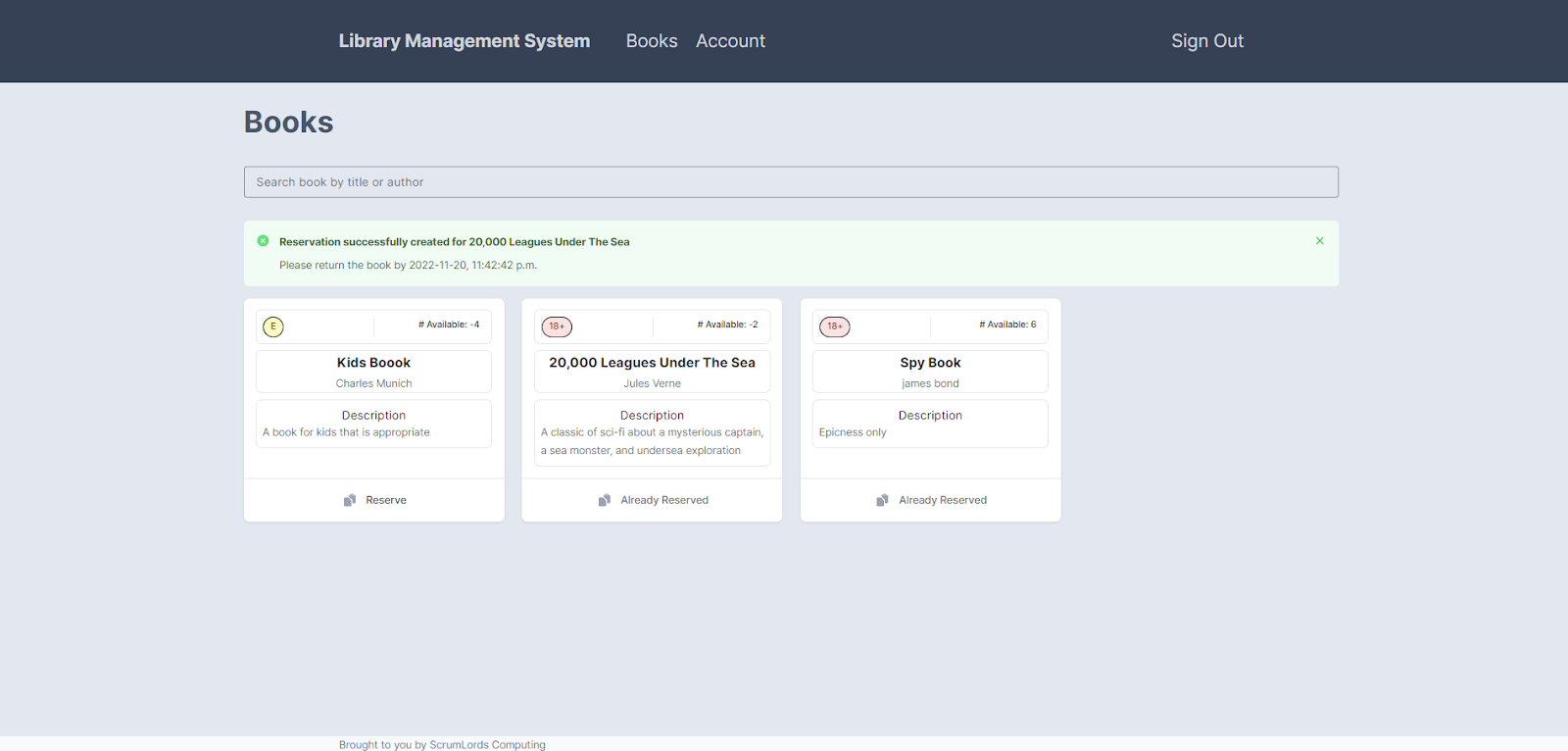
Task: Click '# Available: 6' on Spy Book
Action: (x=1007, y=325)
